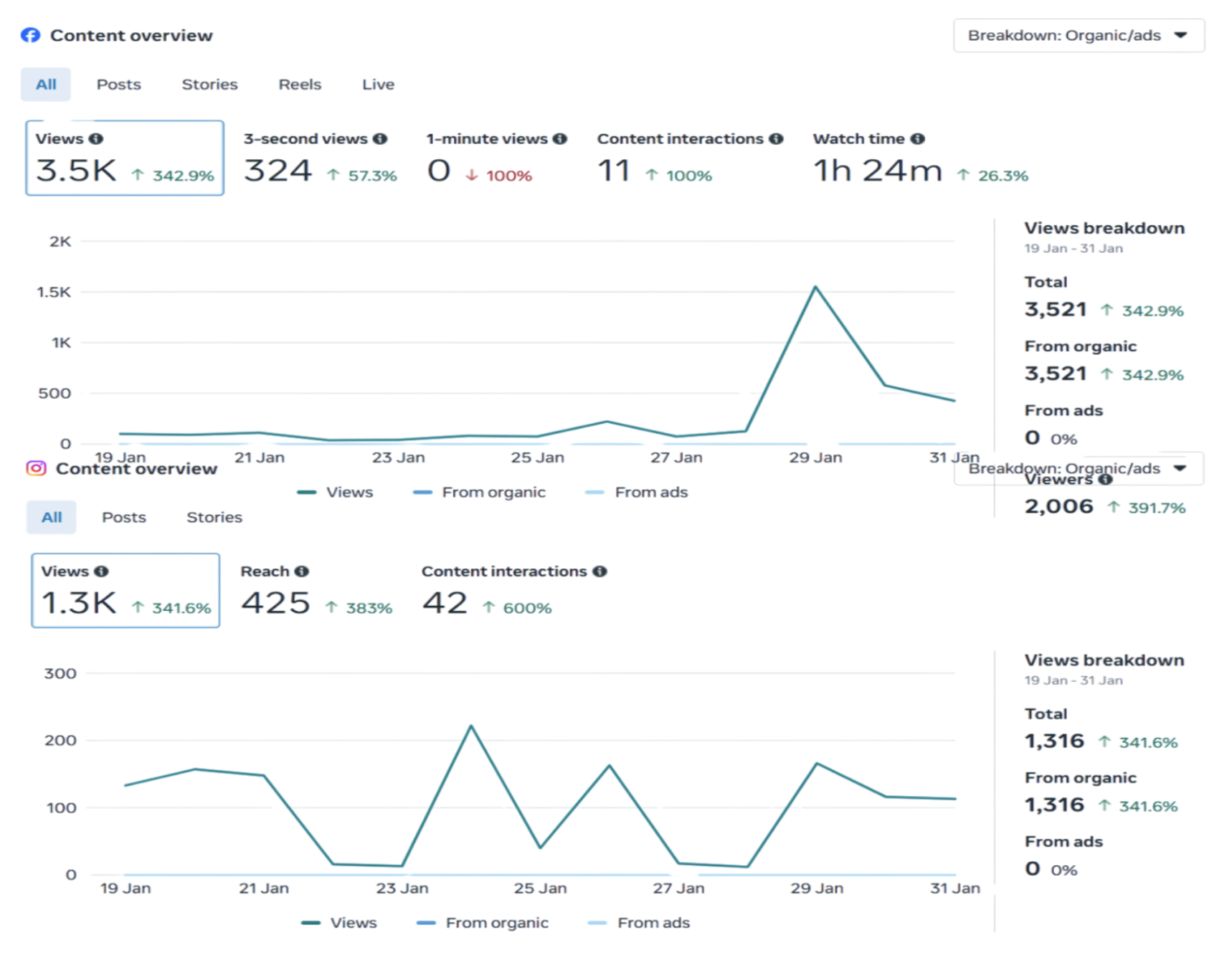This screenshot has width=1232, height=978.
Task: Click the Facebook logo next to Content overview
Action: coord(31,35)
